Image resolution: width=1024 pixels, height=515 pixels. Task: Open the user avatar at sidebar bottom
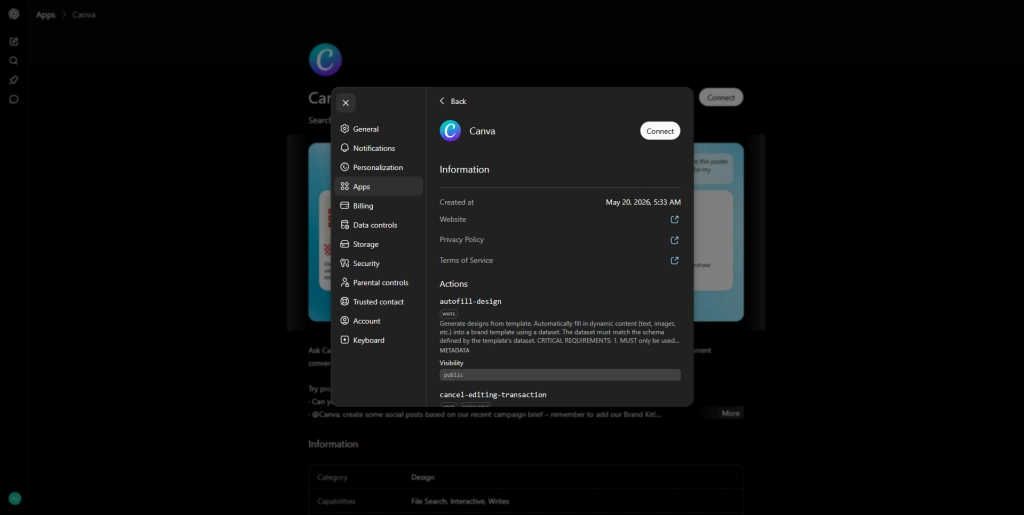point(14,499)
